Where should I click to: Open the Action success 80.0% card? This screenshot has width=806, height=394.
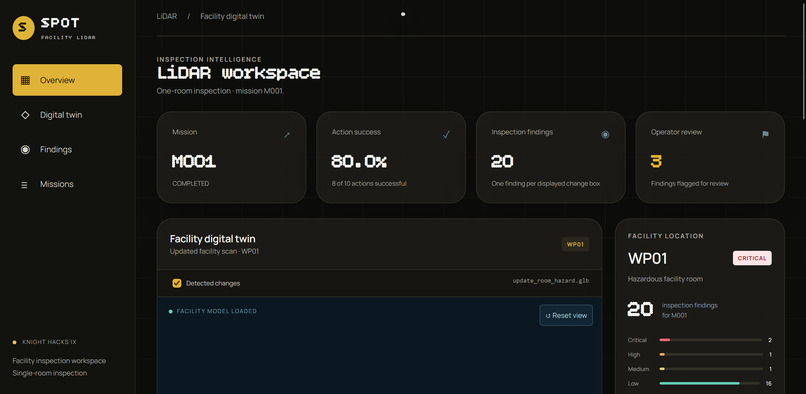pyautogui.click(x=391, y=157)
